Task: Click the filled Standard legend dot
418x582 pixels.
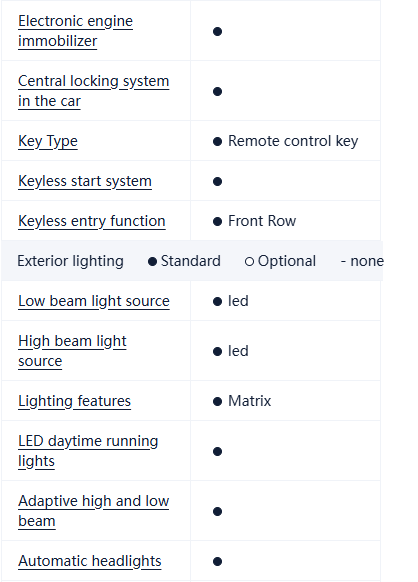Action: click(x=152, y=262)
